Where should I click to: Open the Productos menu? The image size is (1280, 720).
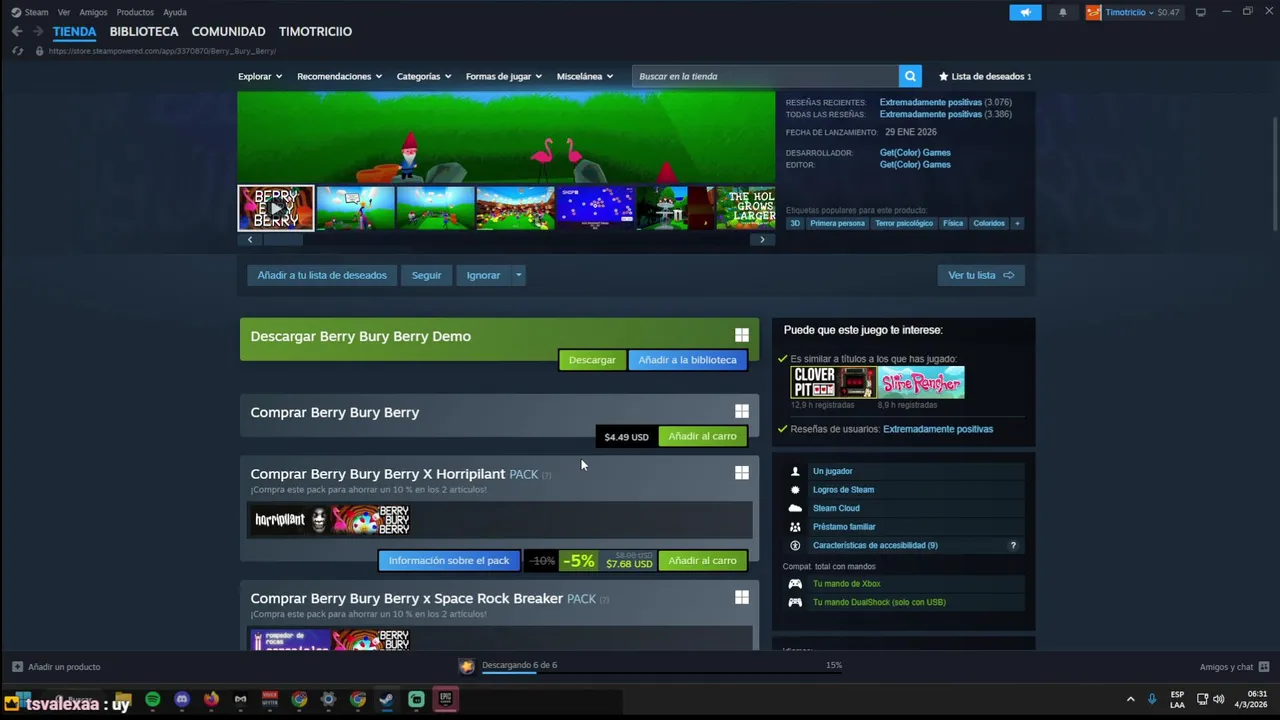135,12
